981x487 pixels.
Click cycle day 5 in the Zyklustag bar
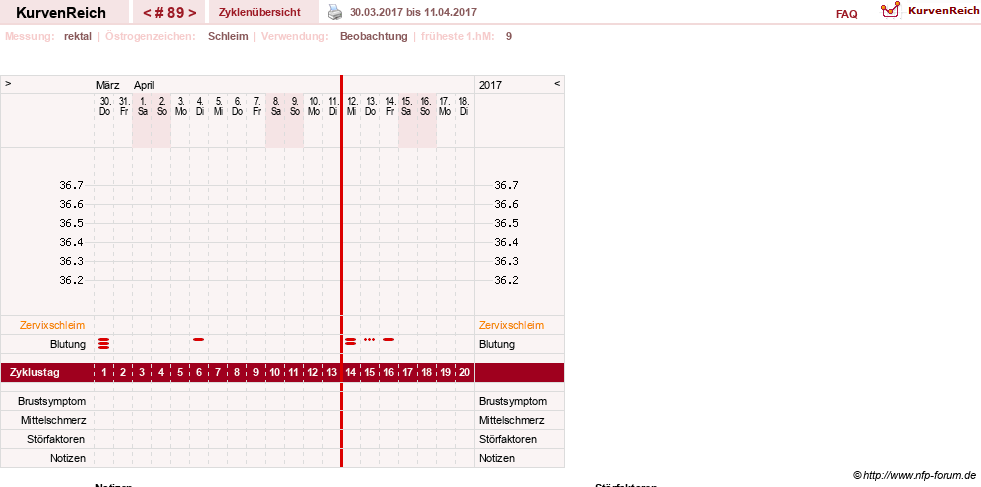[x=180, y=372]
